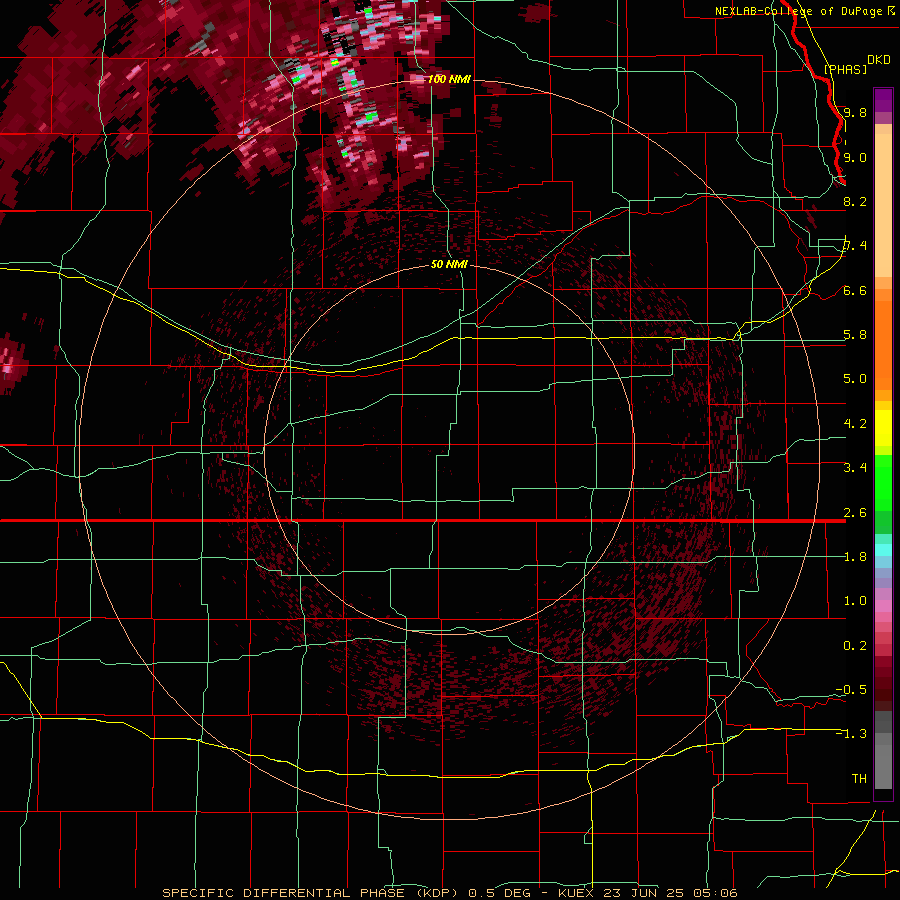Click the 5.0 value on color scale
The width and height of the screenshot is (900, 900).
855,379
